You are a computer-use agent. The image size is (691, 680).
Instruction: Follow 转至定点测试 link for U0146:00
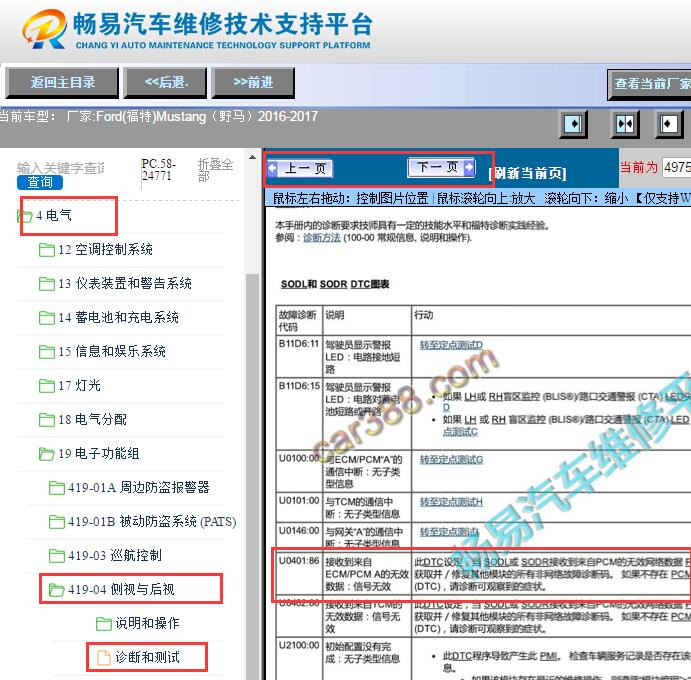(449, 532)
